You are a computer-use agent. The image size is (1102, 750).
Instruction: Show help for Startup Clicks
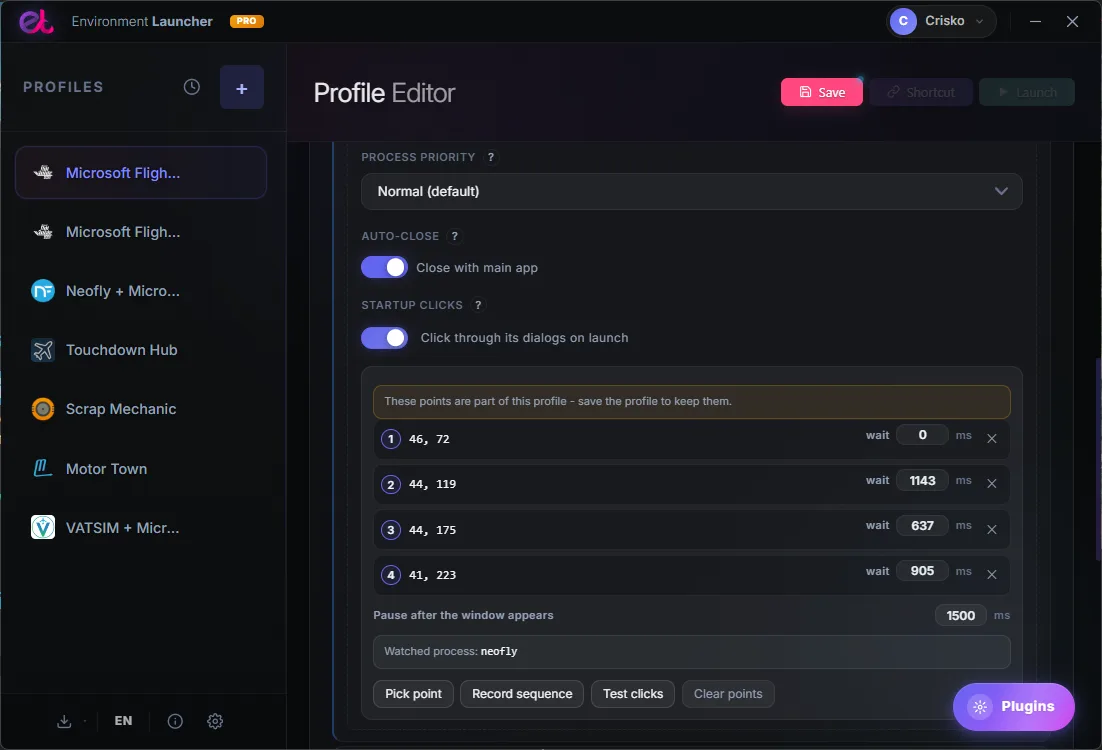pos(478,305)
